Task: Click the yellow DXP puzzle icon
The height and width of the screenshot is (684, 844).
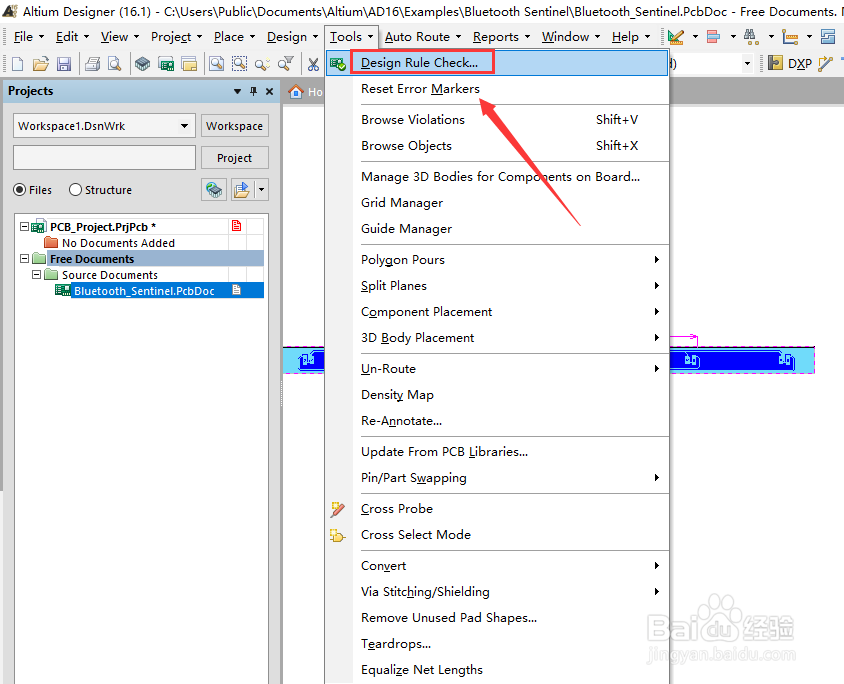Action: pos(775,64)
